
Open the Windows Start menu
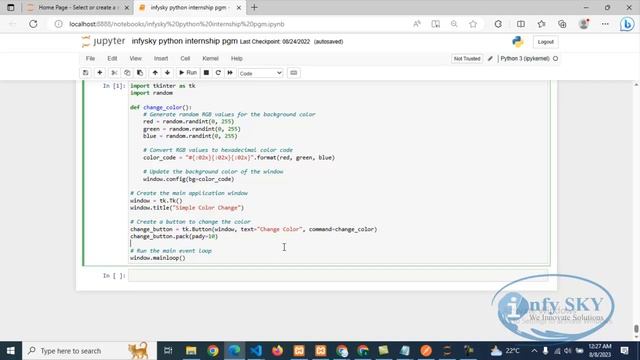tap(11, 351)
